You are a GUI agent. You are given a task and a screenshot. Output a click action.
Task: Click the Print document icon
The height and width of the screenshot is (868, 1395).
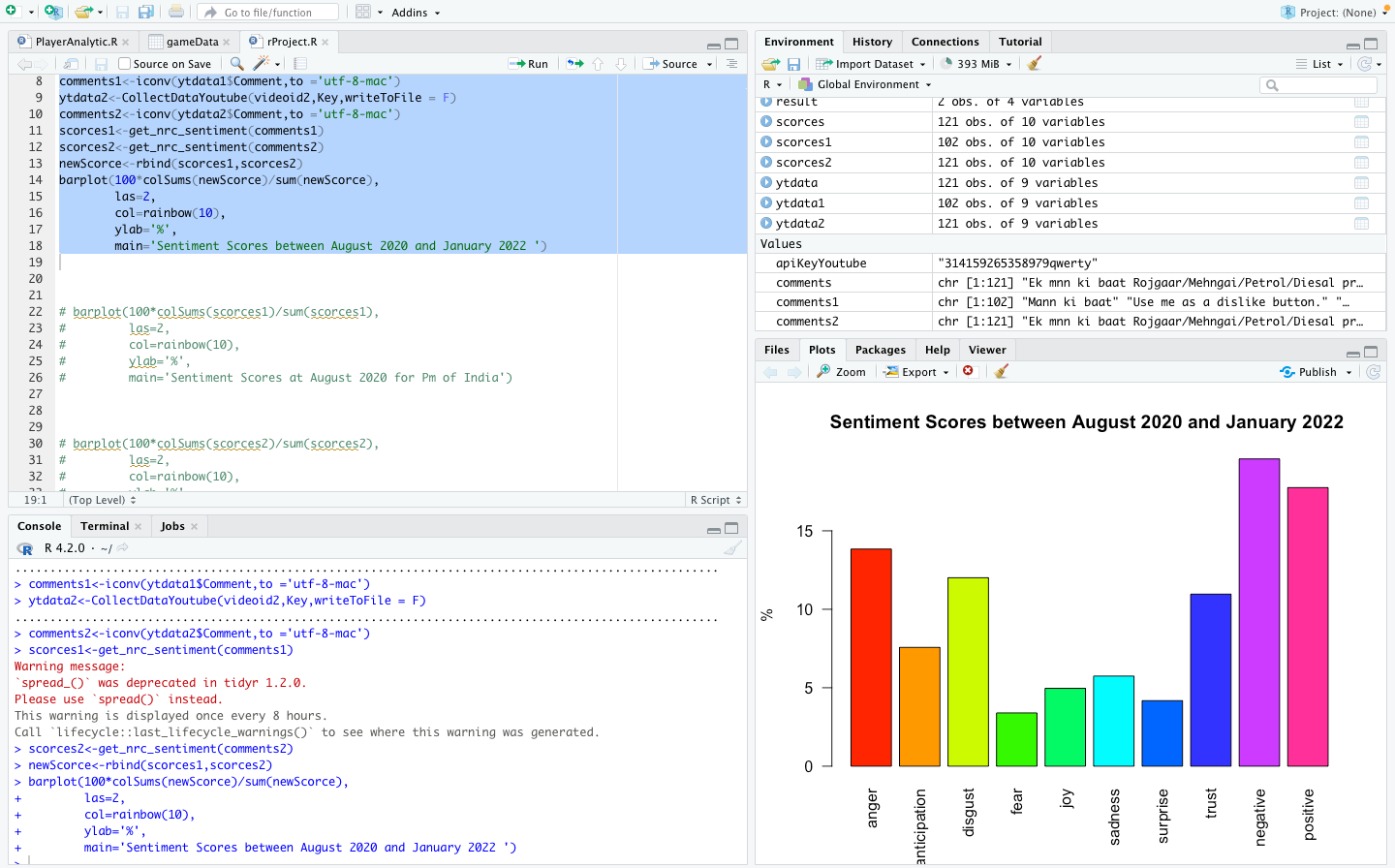click(x=176, y=12)
